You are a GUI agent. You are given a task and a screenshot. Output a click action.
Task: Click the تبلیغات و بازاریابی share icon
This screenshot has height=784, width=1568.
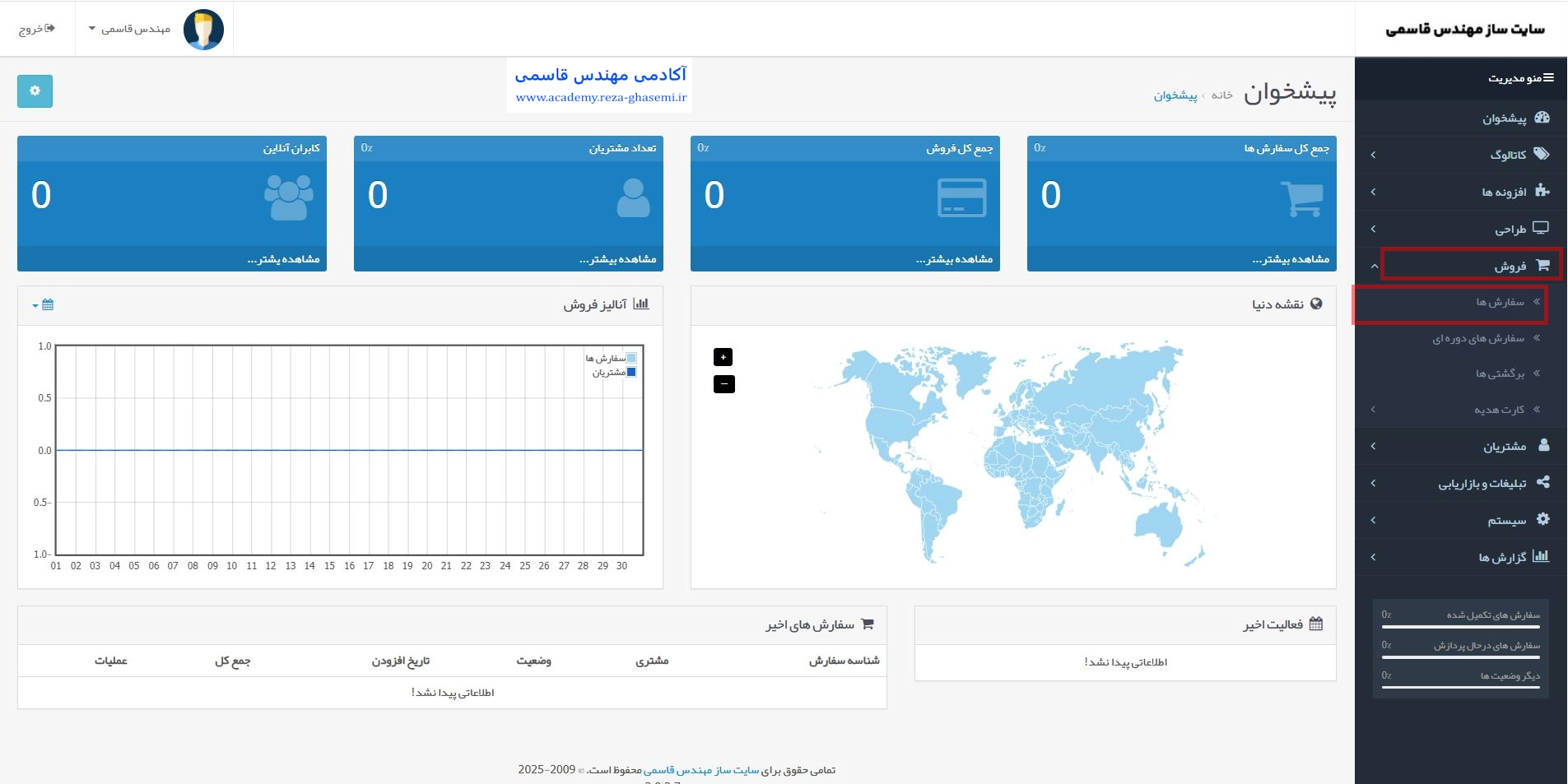pos(1543,482)
